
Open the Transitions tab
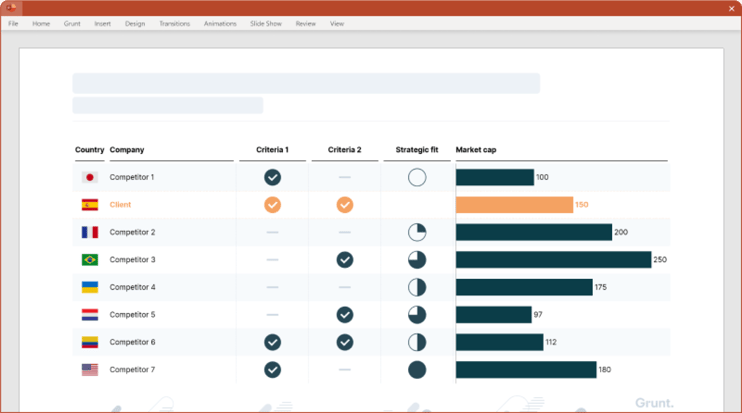174,23
